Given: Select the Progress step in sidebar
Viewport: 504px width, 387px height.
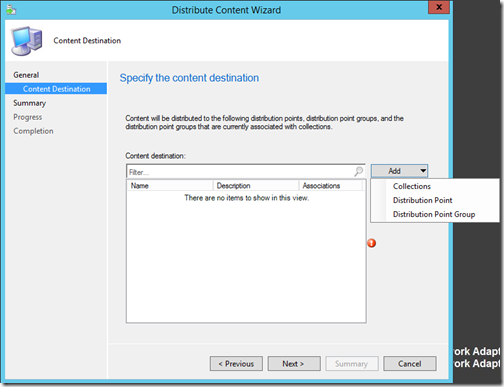Looking at the screenshot, I should (28, 117).
